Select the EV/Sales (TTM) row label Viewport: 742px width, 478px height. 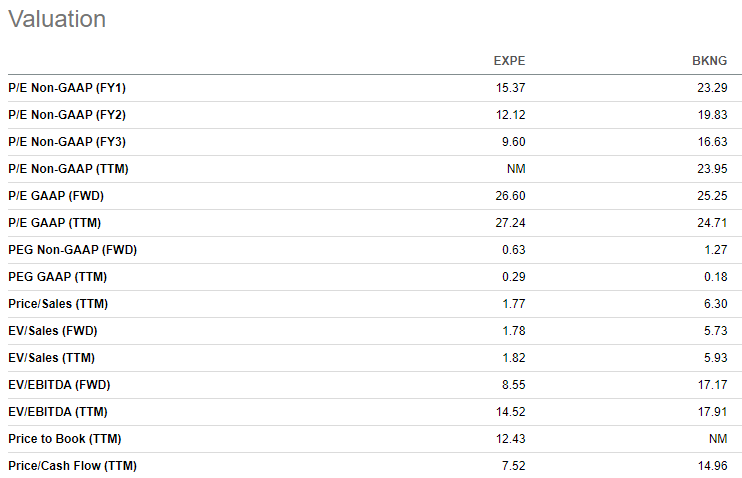(51, 358)
